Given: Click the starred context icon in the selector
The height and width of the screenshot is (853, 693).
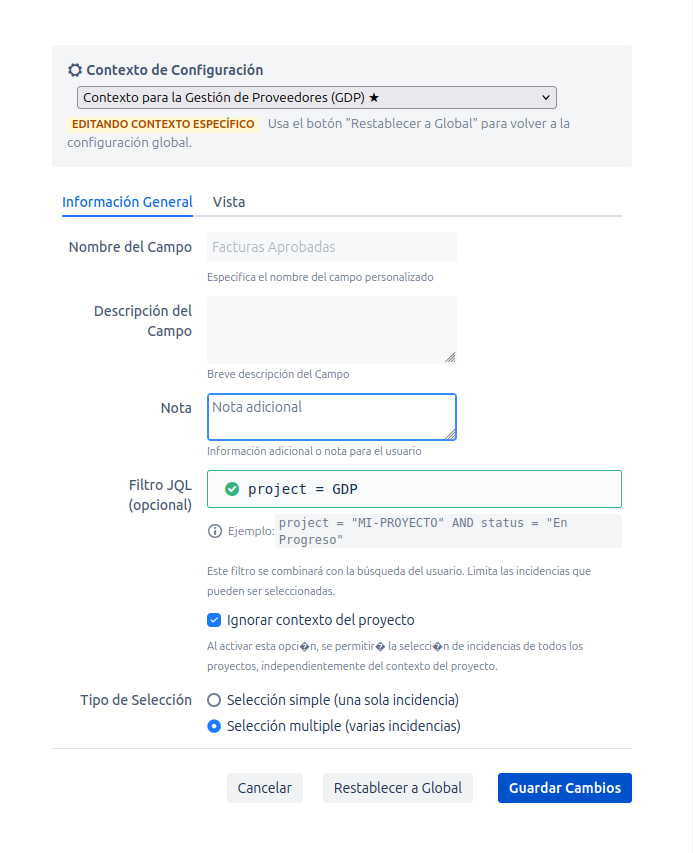Looking at the screenshot, I should 374,97.
